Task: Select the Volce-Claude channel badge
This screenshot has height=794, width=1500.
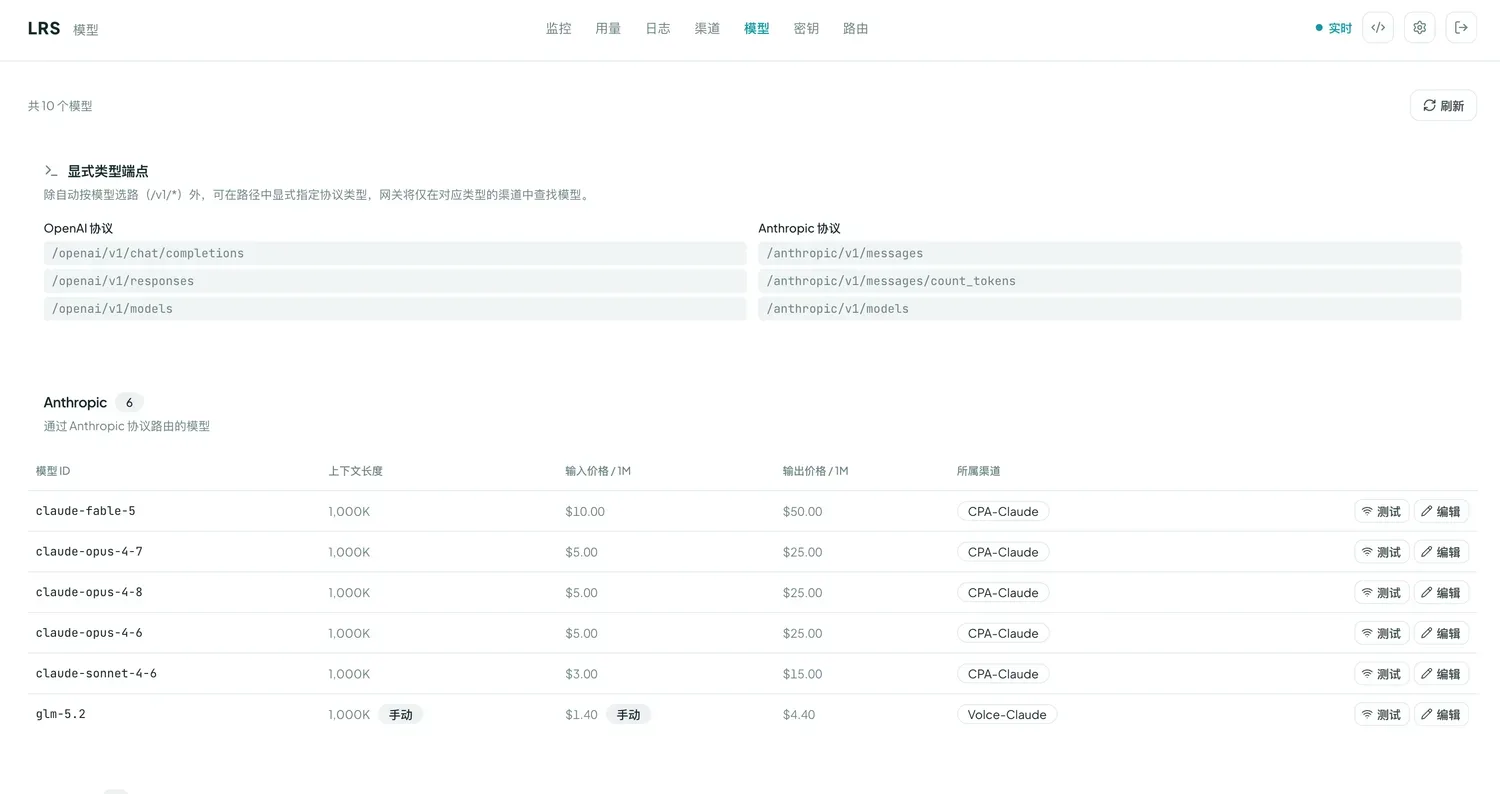Action: click(x=1007, y=714)
